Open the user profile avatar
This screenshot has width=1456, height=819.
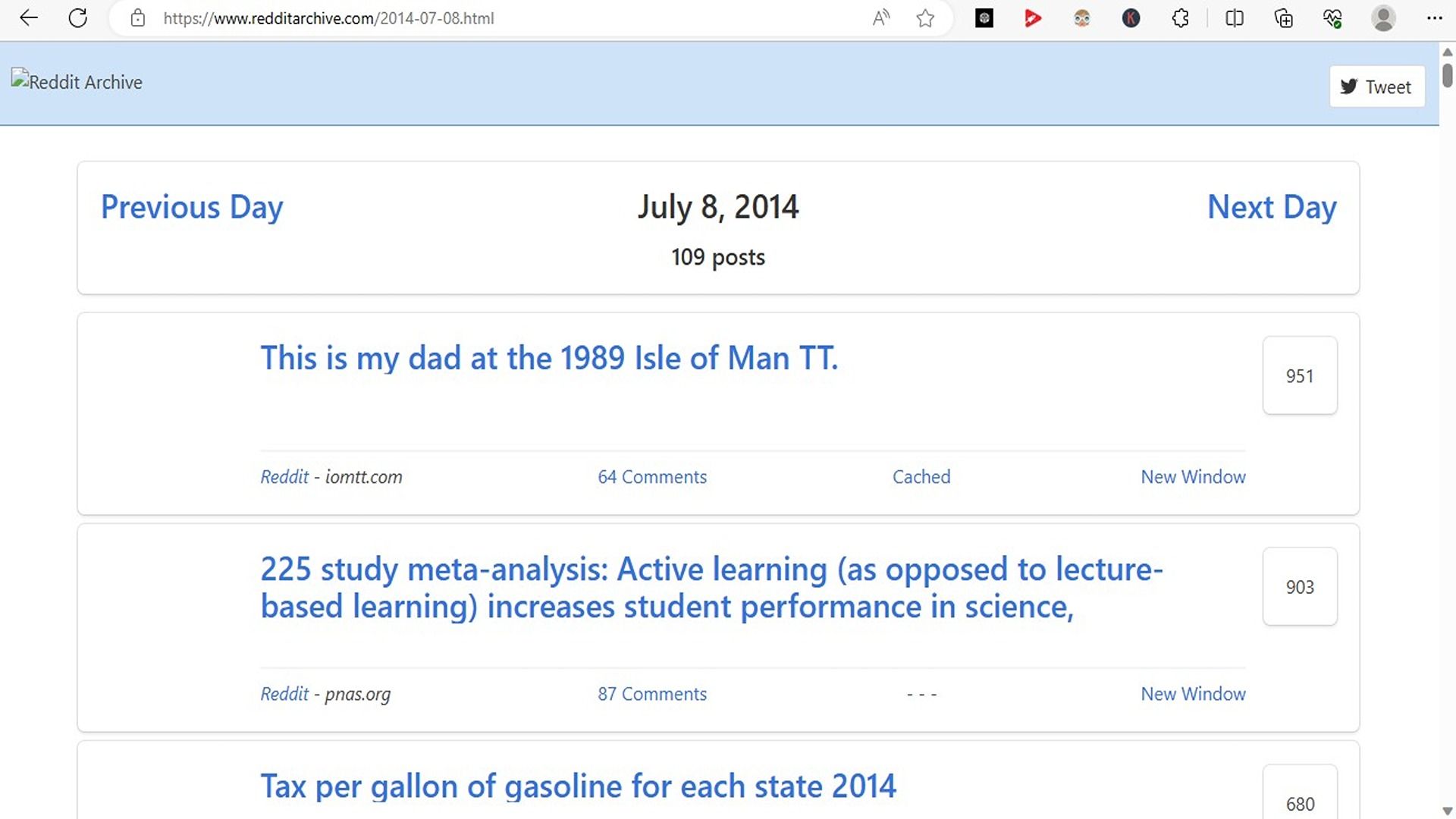(x=1383, y=18)
